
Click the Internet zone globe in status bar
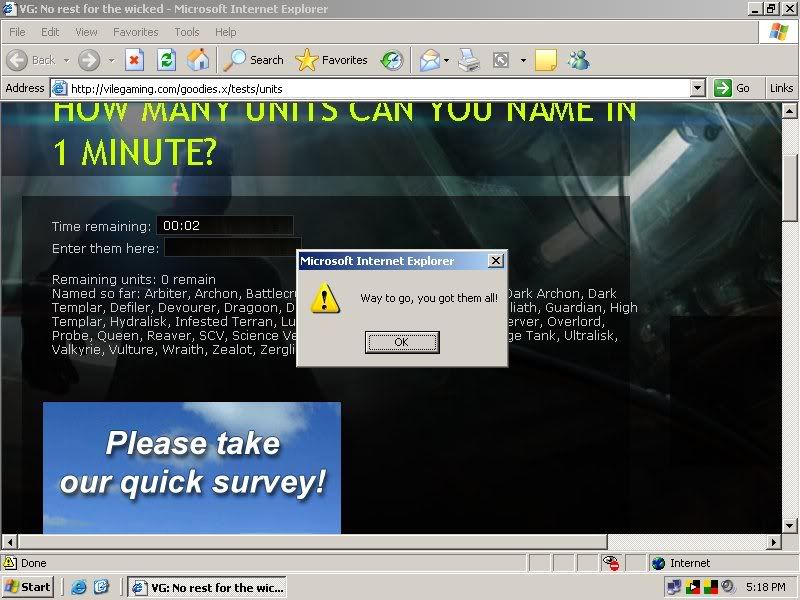pyautogui.click(x=658, y=563)
